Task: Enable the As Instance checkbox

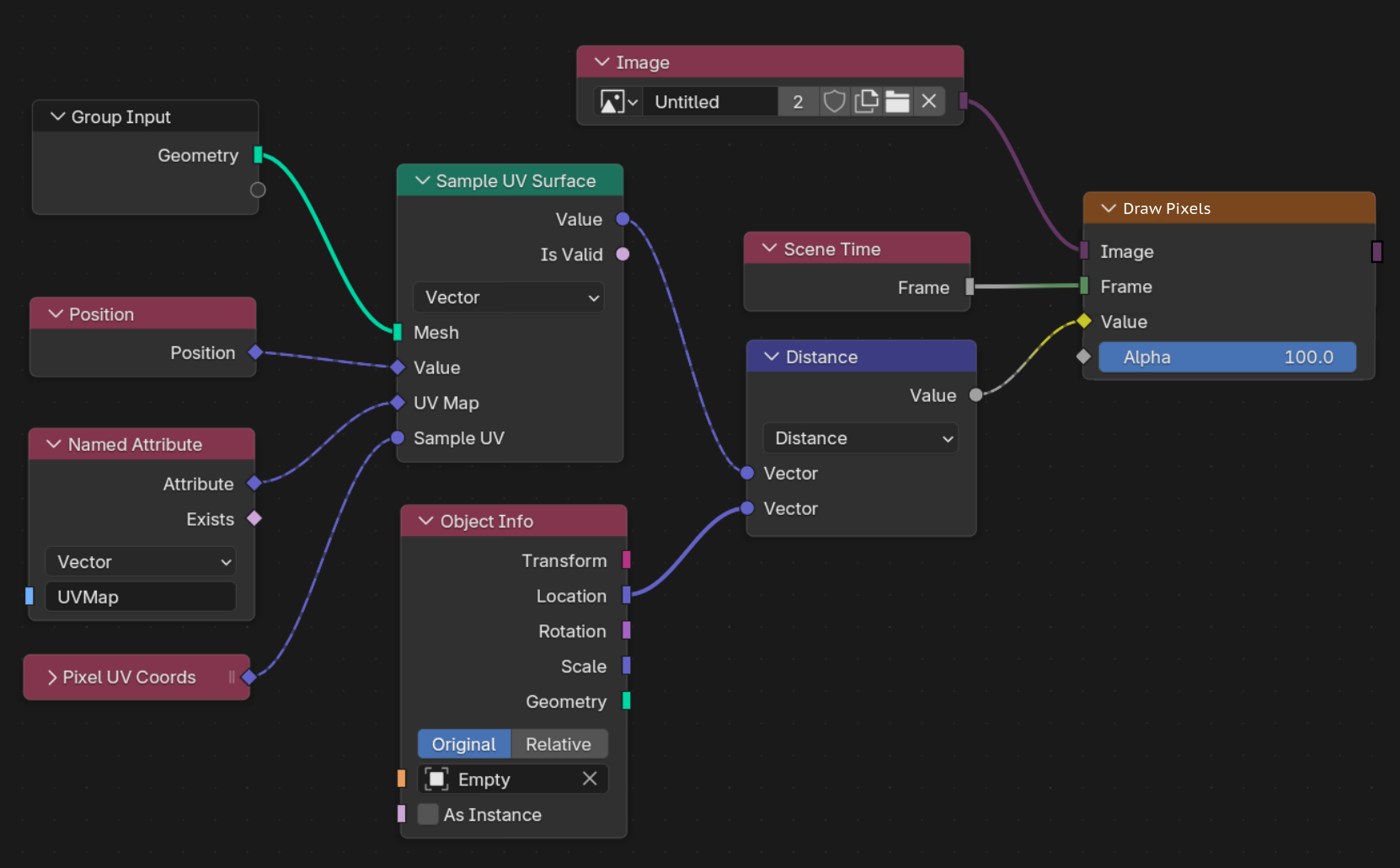Action: pos(428,814)
